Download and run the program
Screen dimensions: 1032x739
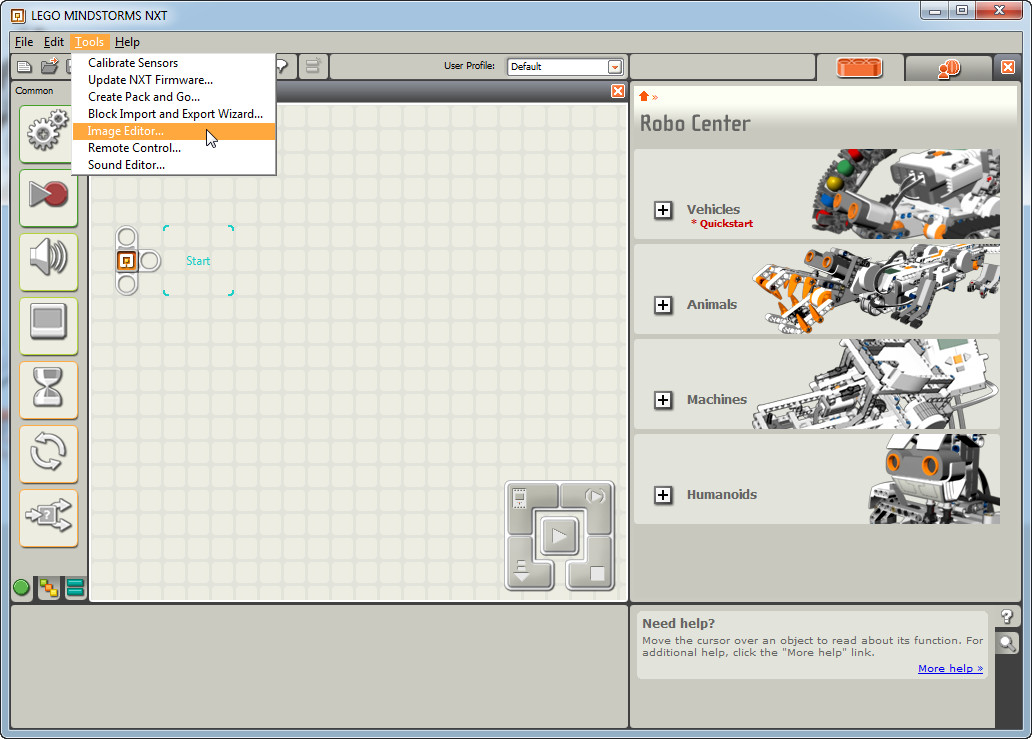point(559,536)
